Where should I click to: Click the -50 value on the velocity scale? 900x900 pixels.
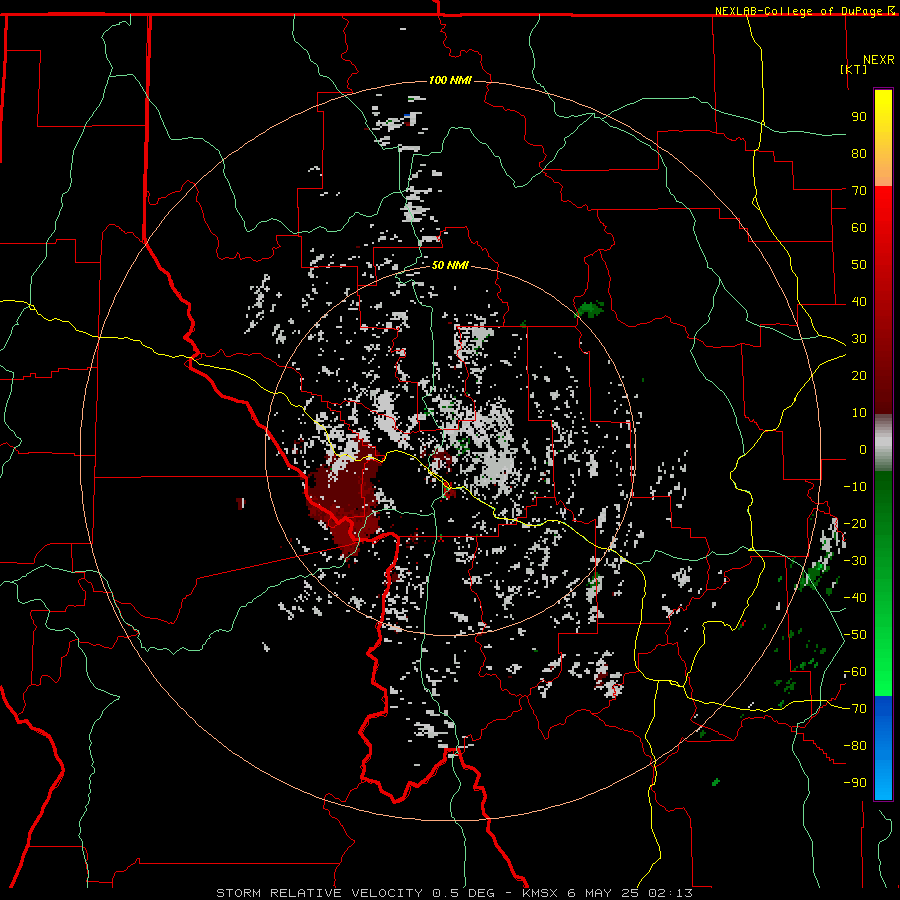click(x=855, y=635)
